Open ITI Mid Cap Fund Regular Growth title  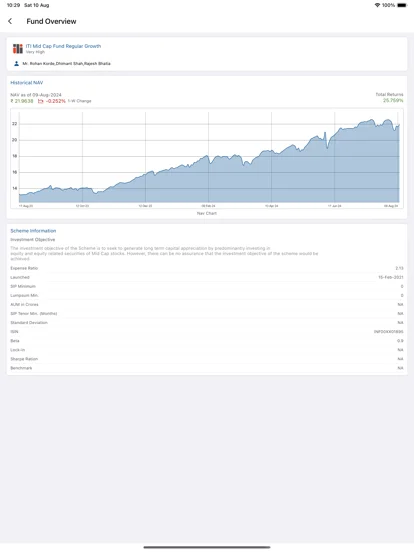click(63, 46)
